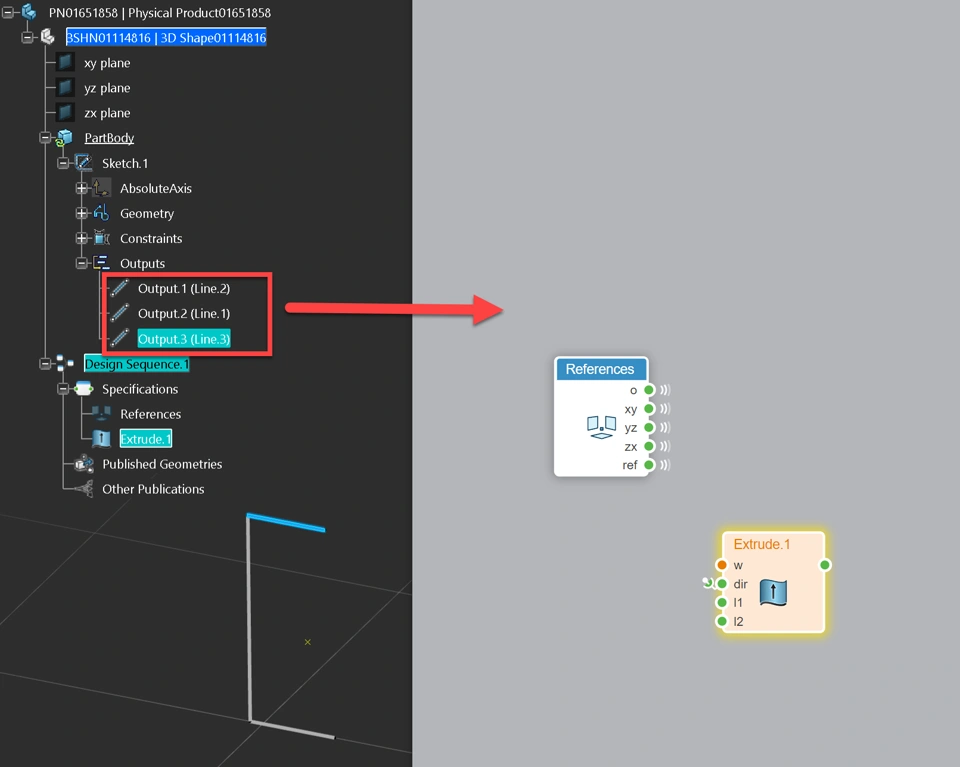This screenshot has height=767, width=960.
Task: Click the xy output port on References
Action: coord(649,408)
